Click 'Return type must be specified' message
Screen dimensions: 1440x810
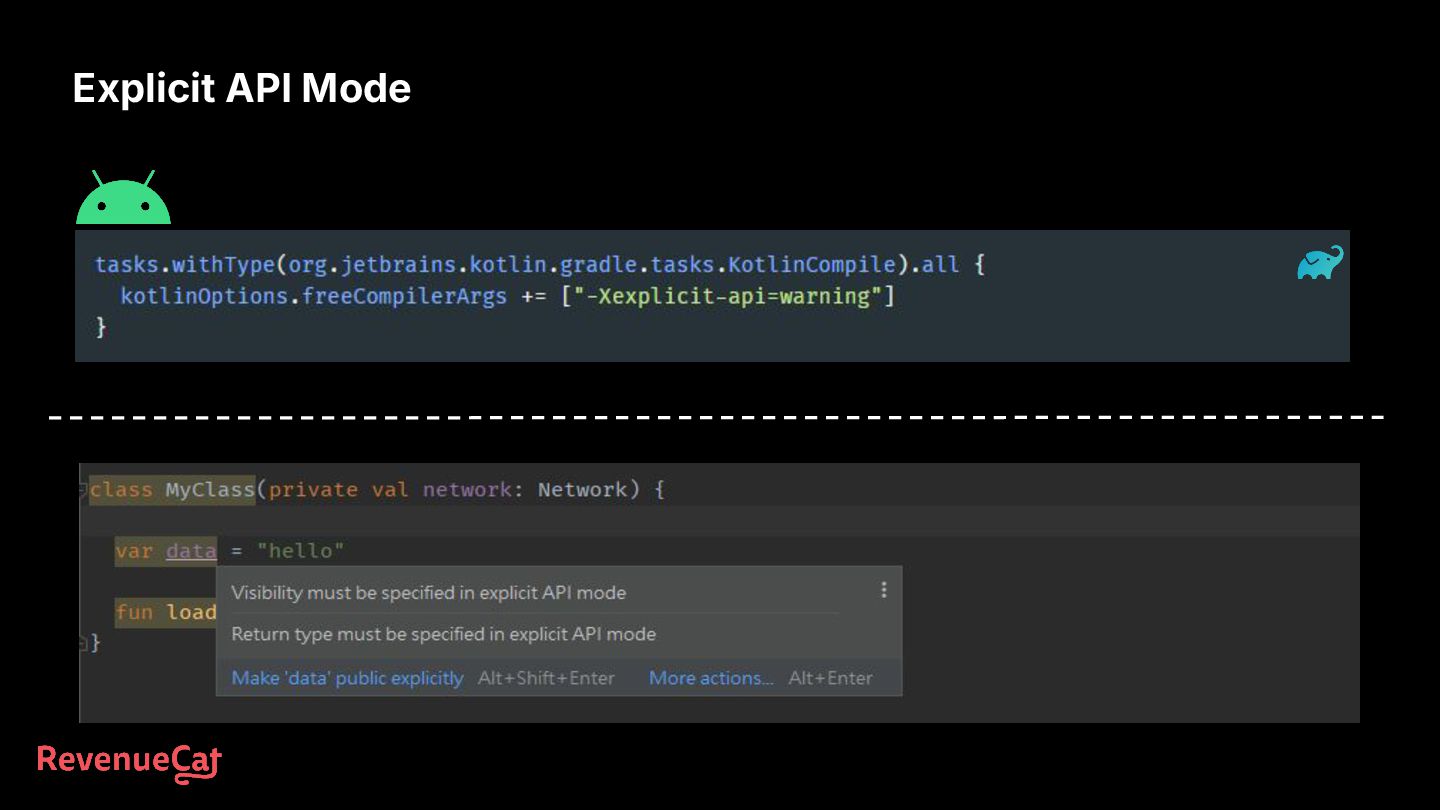tap(443, 634)
